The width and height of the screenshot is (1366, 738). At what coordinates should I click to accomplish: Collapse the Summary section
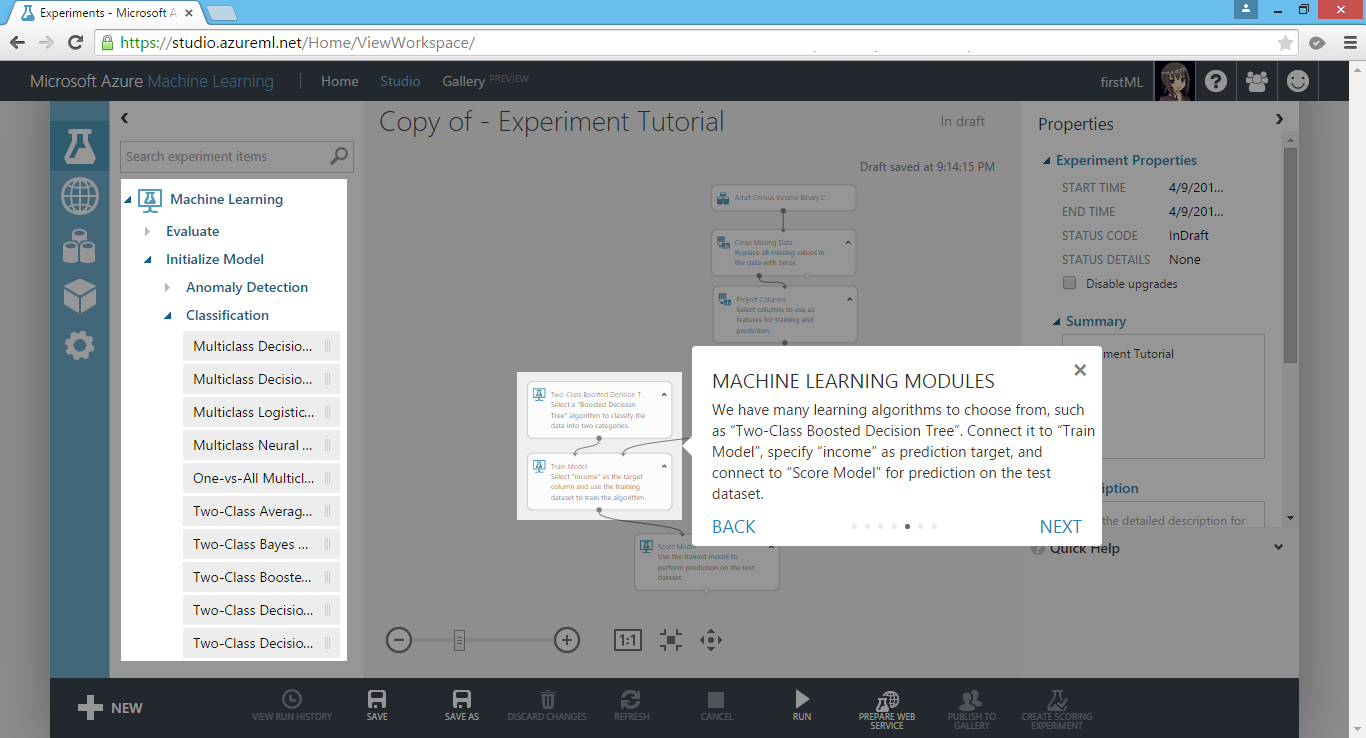click(x=1057, y=322)
